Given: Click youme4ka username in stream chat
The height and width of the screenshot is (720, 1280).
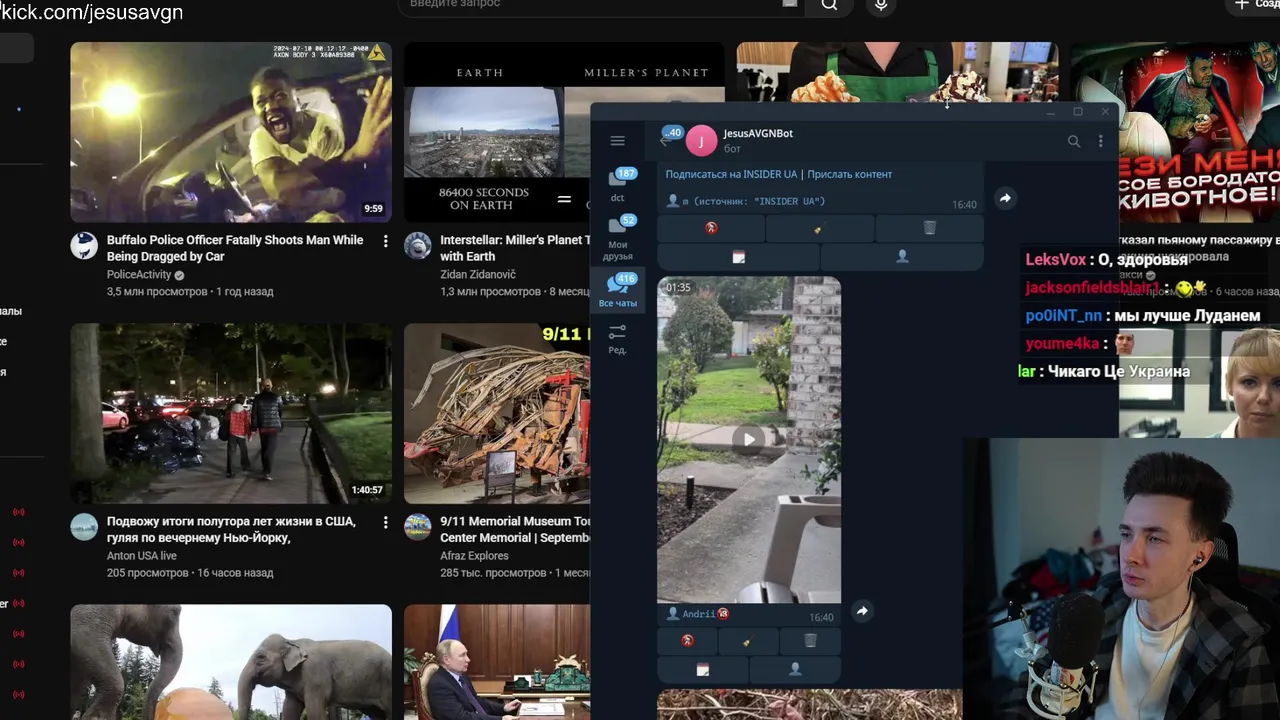Looking at the screenshot, I should click(x=1062, y=343).
